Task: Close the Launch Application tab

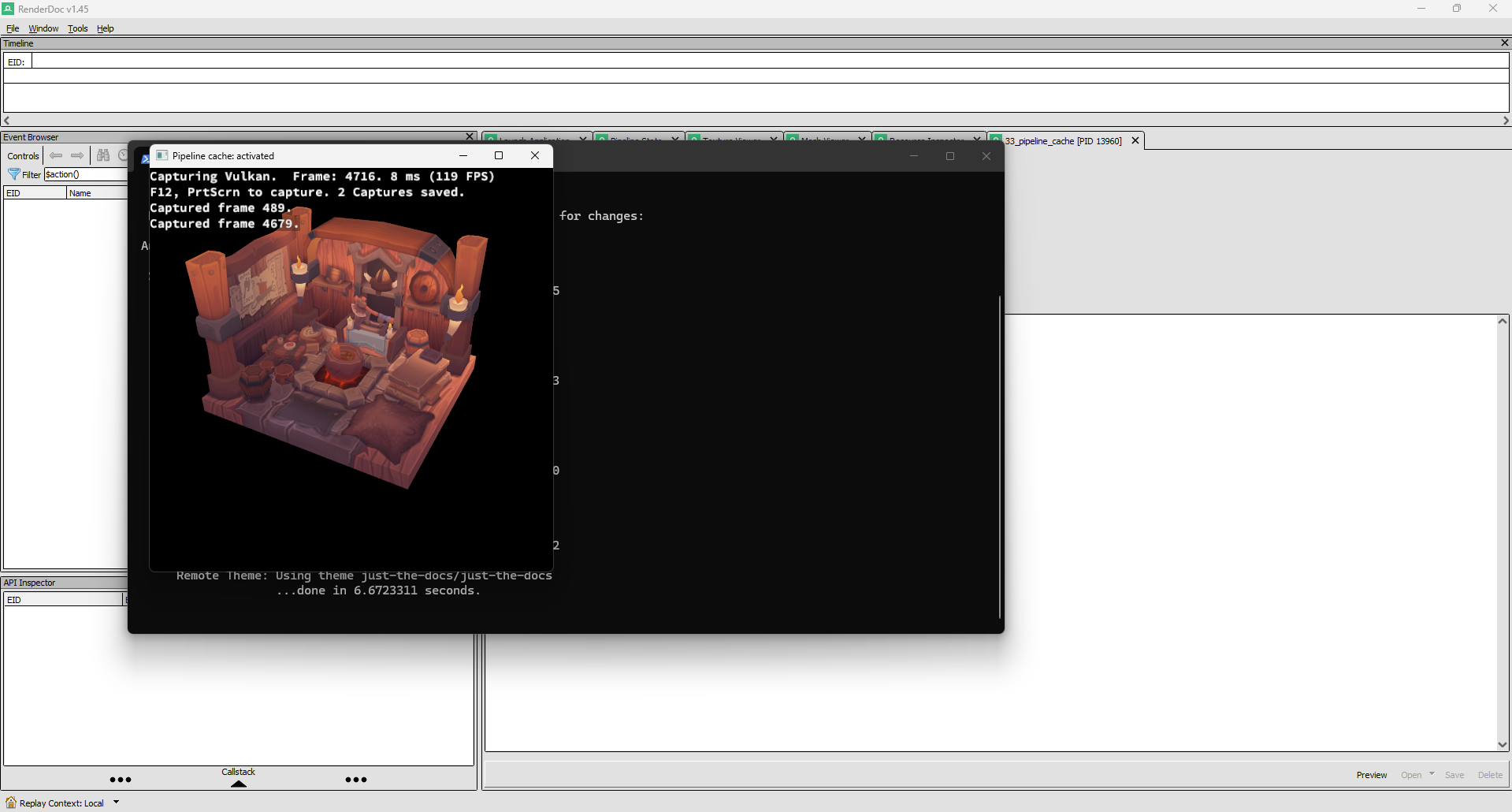Action: pyautogui.click(x=583, y=139)
